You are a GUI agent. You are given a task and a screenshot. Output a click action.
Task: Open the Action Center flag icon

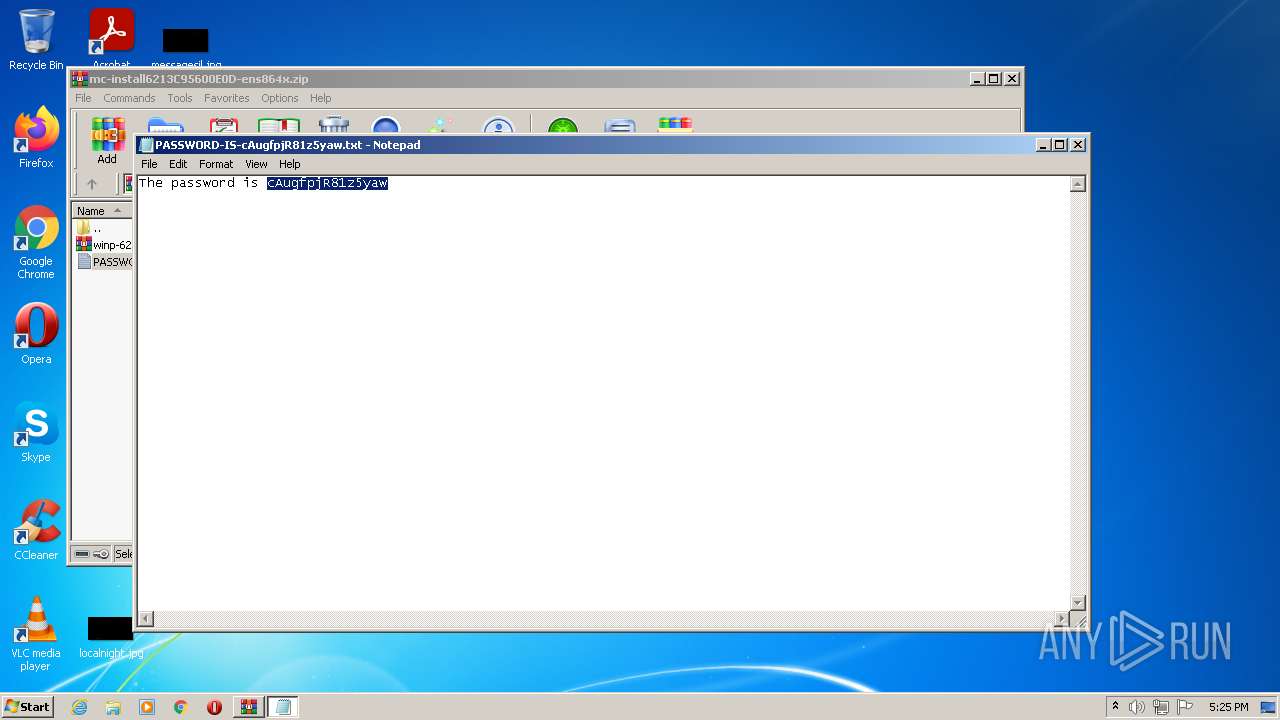click(1185, 707)
